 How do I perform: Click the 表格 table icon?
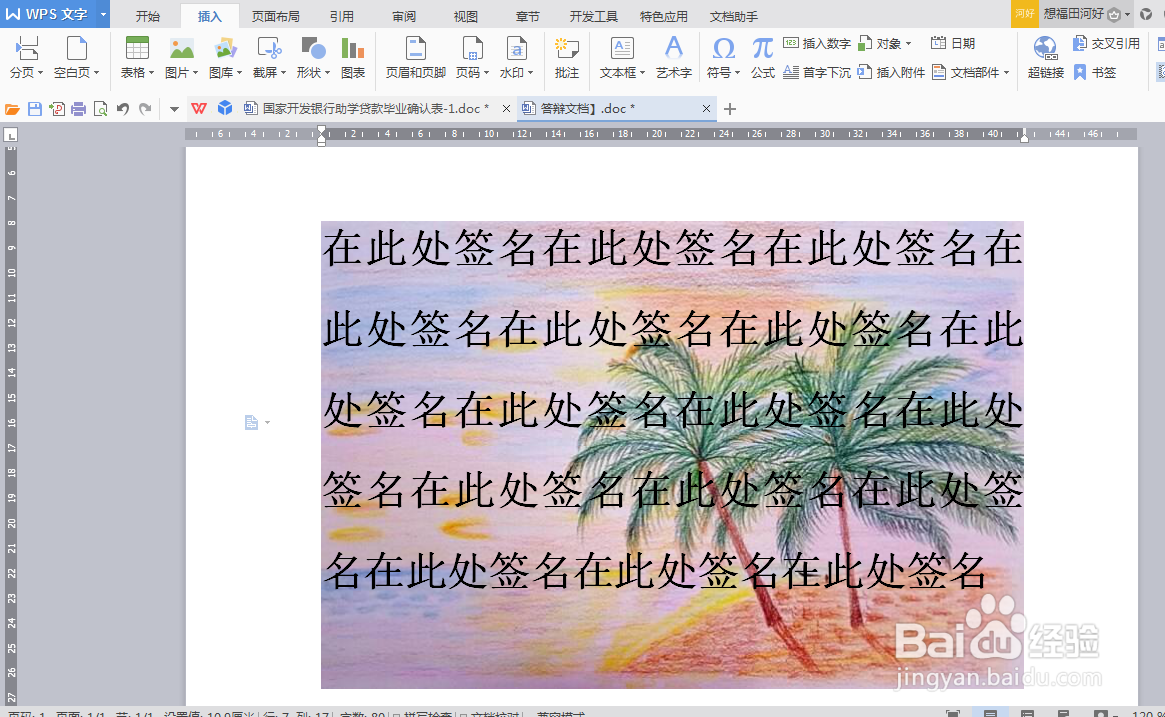137,49
